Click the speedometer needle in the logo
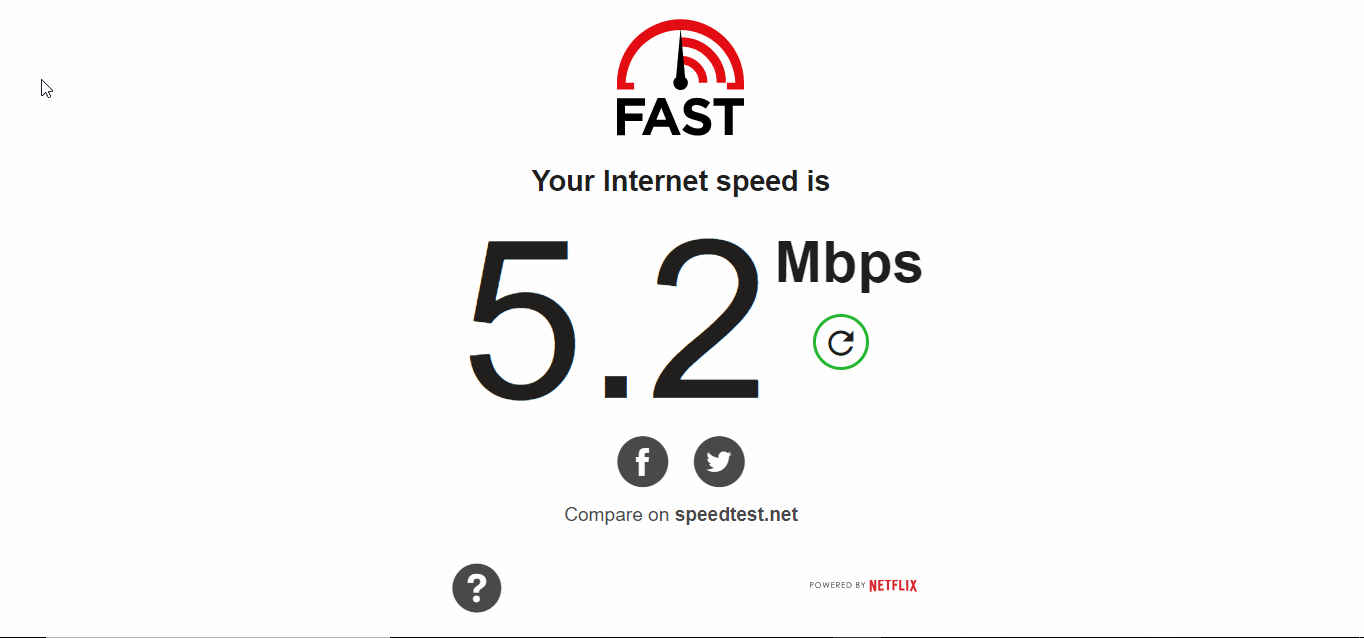The image size is (1364, 638). 680,60
